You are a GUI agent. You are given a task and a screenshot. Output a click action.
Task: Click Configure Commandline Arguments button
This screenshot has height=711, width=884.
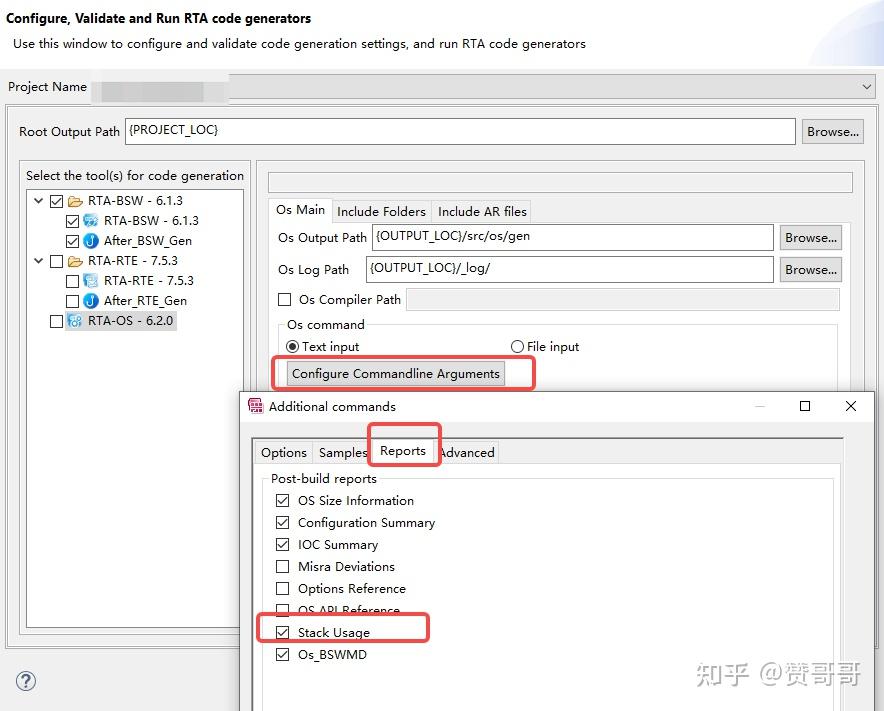pyautogui.click(x=395, y=373)
